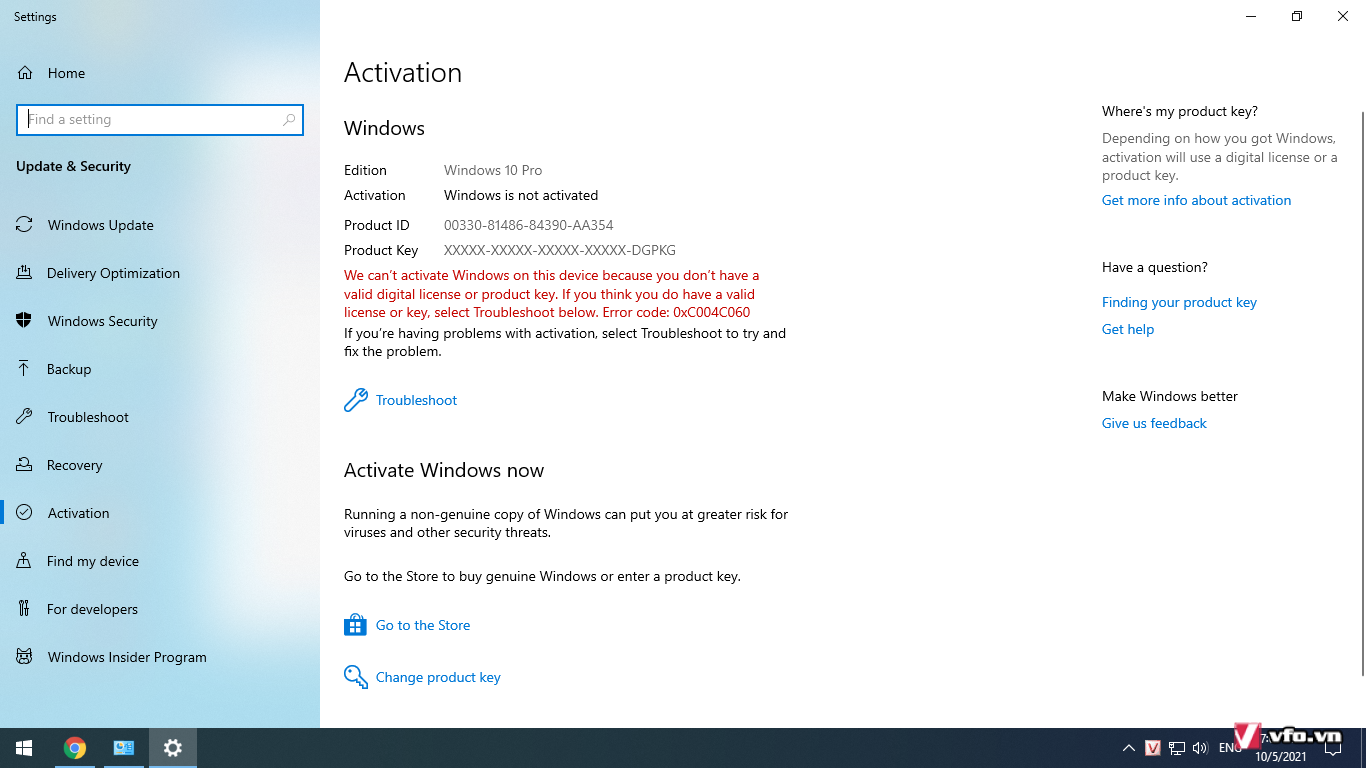Image resolution: width=1366 pixels, height=768 pixels.
Task: Minimize the Settings window
Action: pos(1251,16)
